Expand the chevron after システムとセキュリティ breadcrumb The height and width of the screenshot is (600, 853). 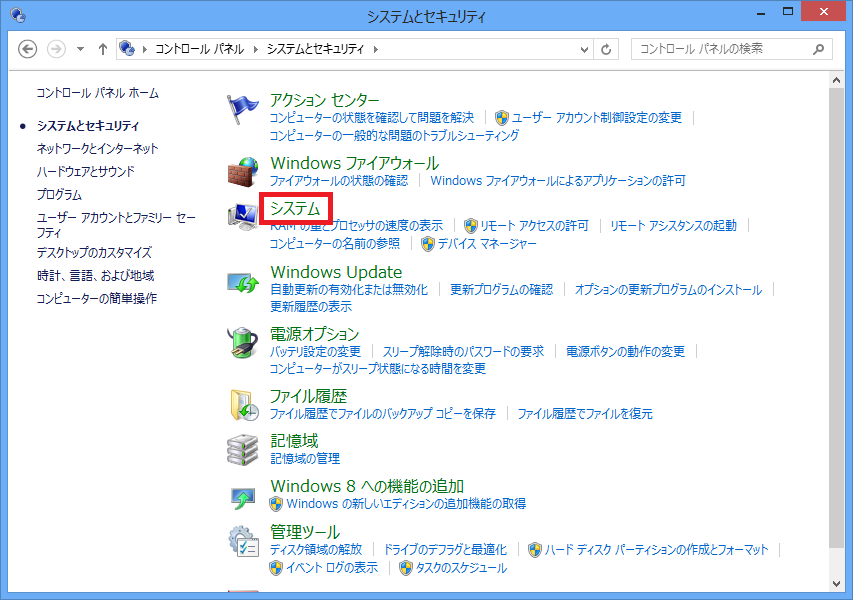(374, 49)
